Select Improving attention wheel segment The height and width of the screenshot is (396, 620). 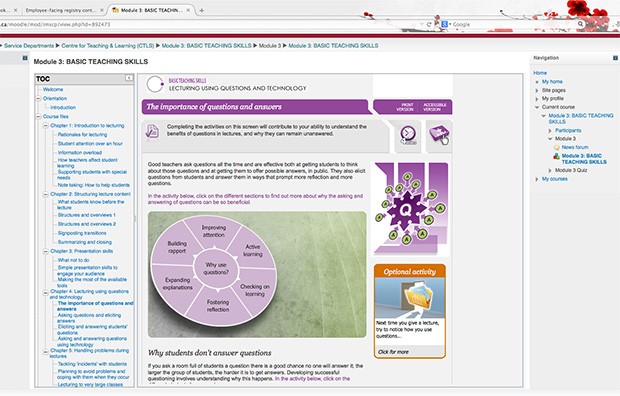(214, 231)
